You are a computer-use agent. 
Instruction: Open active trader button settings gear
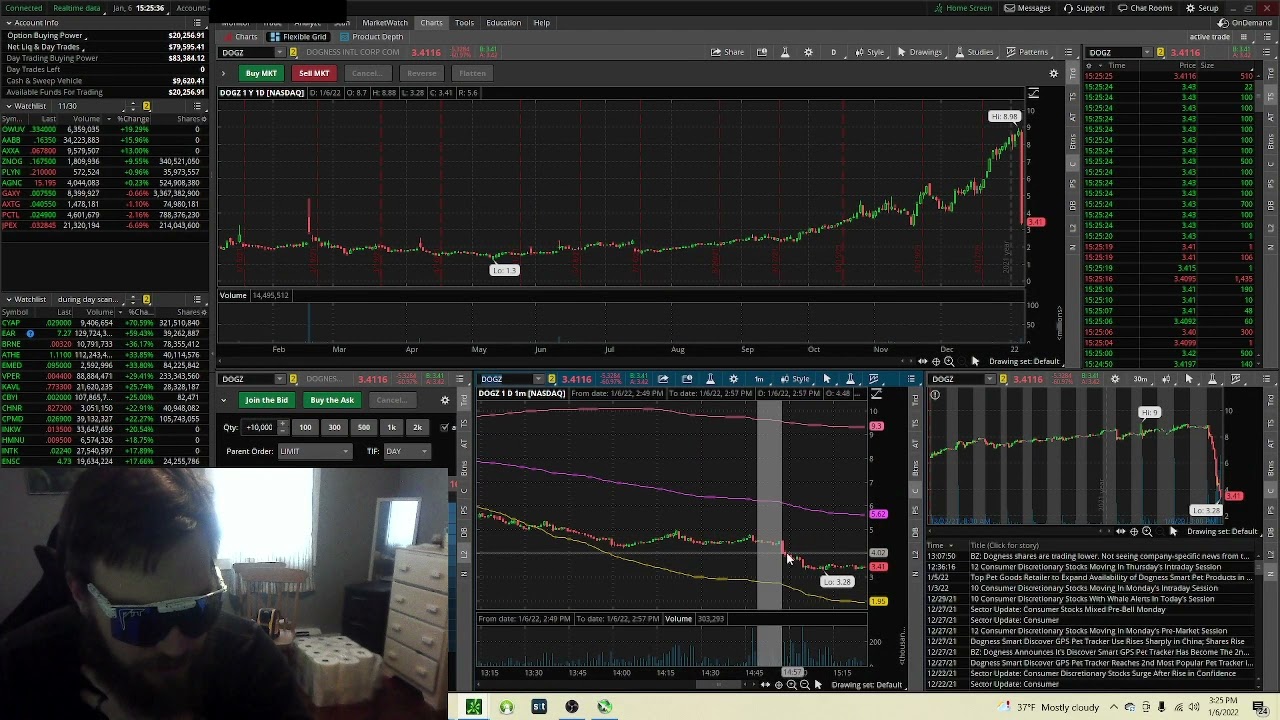(x=1053, y=73)
